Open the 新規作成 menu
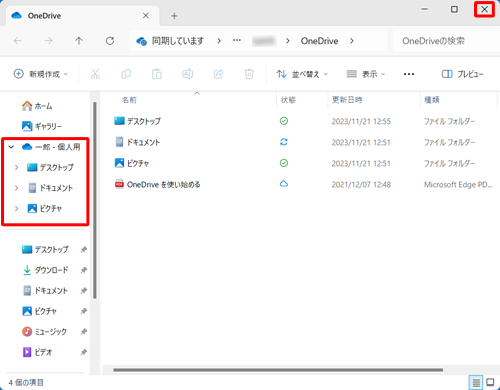Viewport: 500px width, 390px height. click(41, 74)
